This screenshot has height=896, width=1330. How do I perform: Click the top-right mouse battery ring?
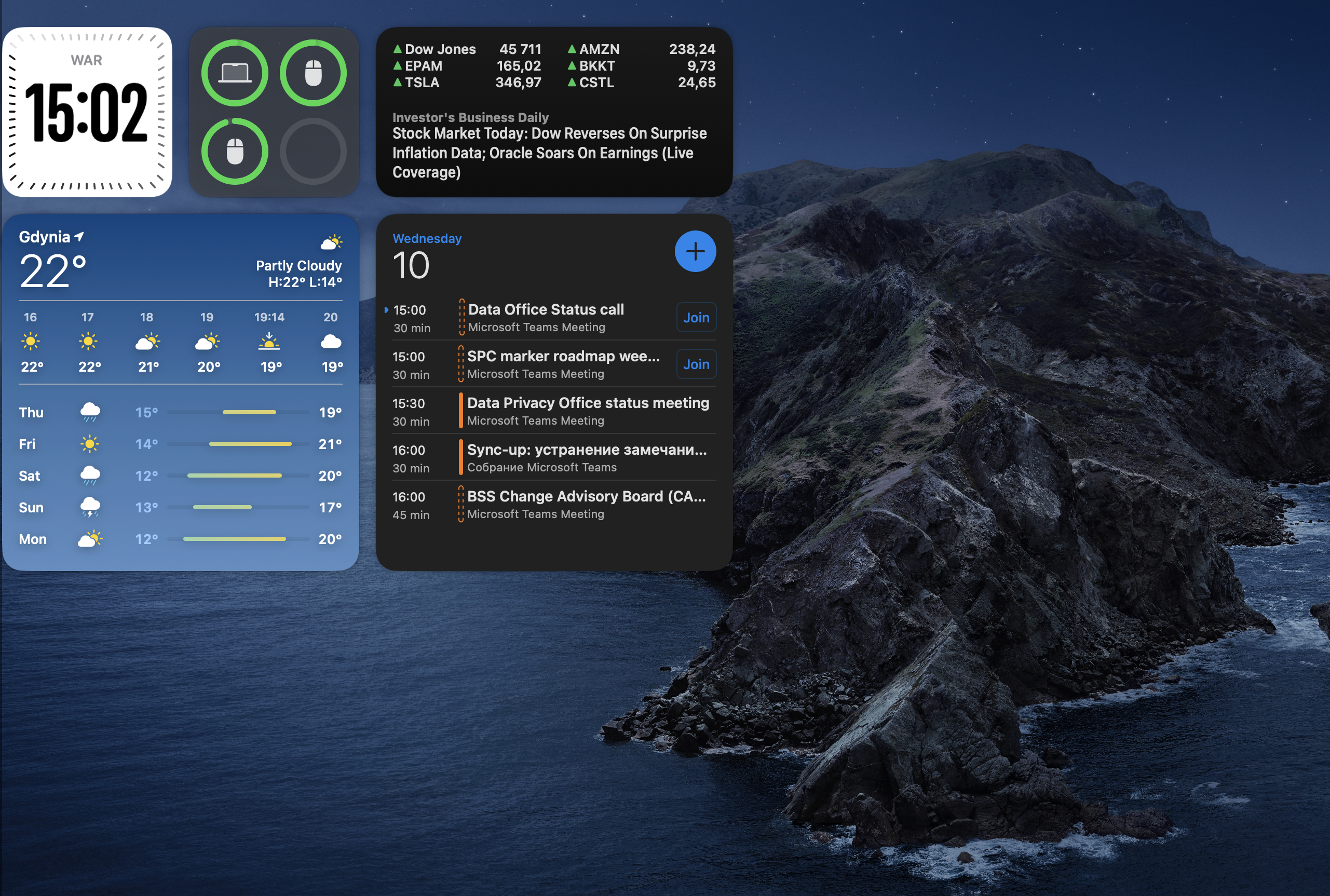pyautogui.click(x=313, y=73)
